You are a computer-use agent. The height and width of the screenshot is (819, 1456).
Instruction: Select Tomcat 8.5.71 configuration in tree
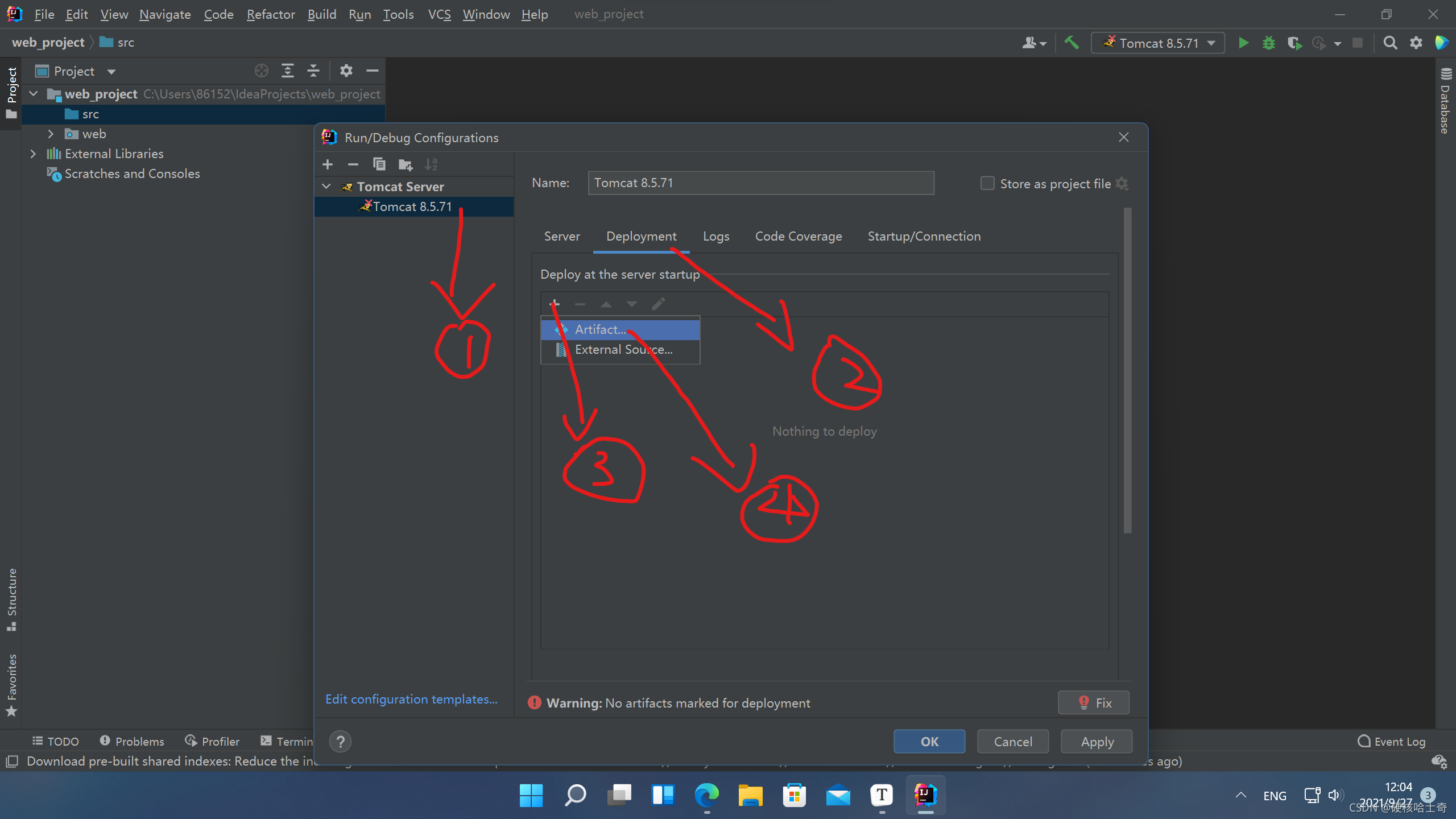[x=413, y=206]
